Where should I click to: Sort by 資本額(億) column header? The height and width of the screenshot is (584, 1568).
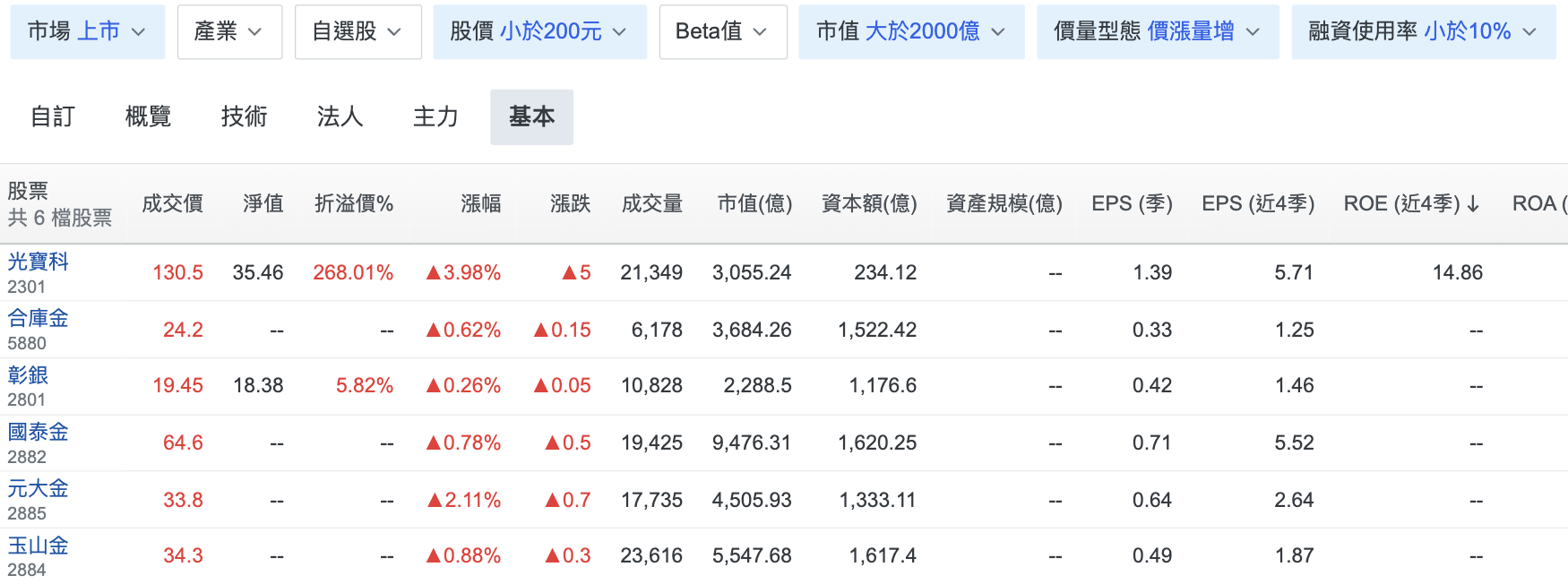pos(869,204)
